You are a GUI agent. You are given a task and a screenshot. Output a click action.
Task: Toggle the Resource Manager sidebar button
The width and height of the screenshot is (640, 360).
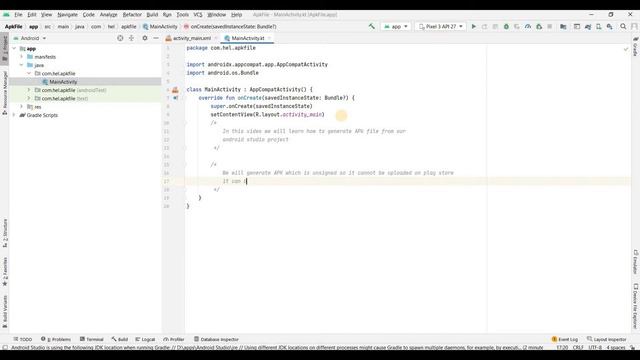pyautogui.click(x=4, y=93)
